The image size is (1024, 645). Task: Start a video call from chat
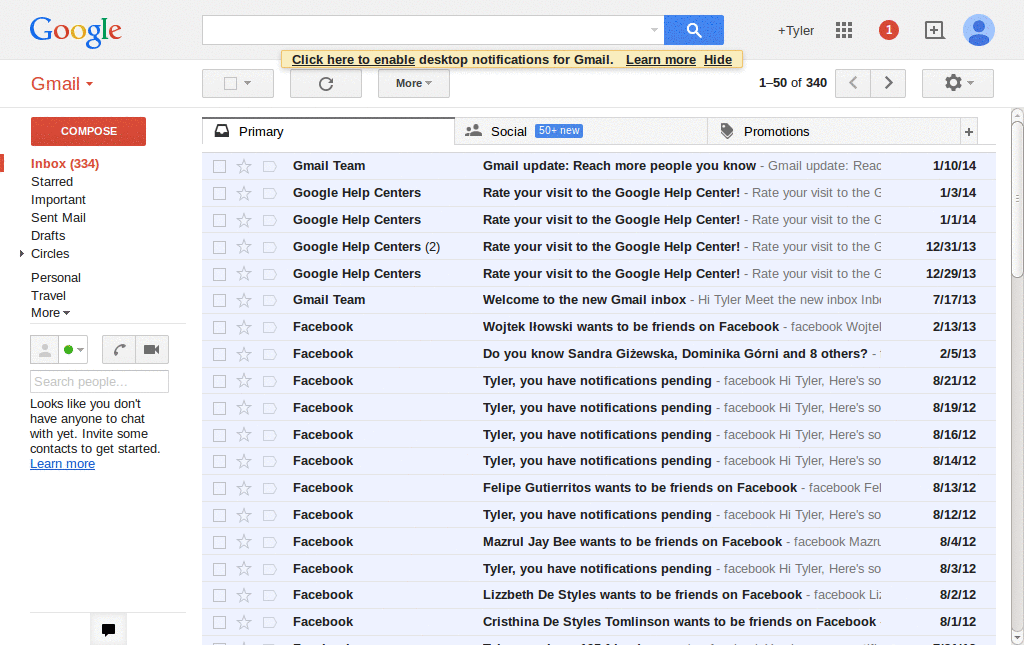coord(152,349)
